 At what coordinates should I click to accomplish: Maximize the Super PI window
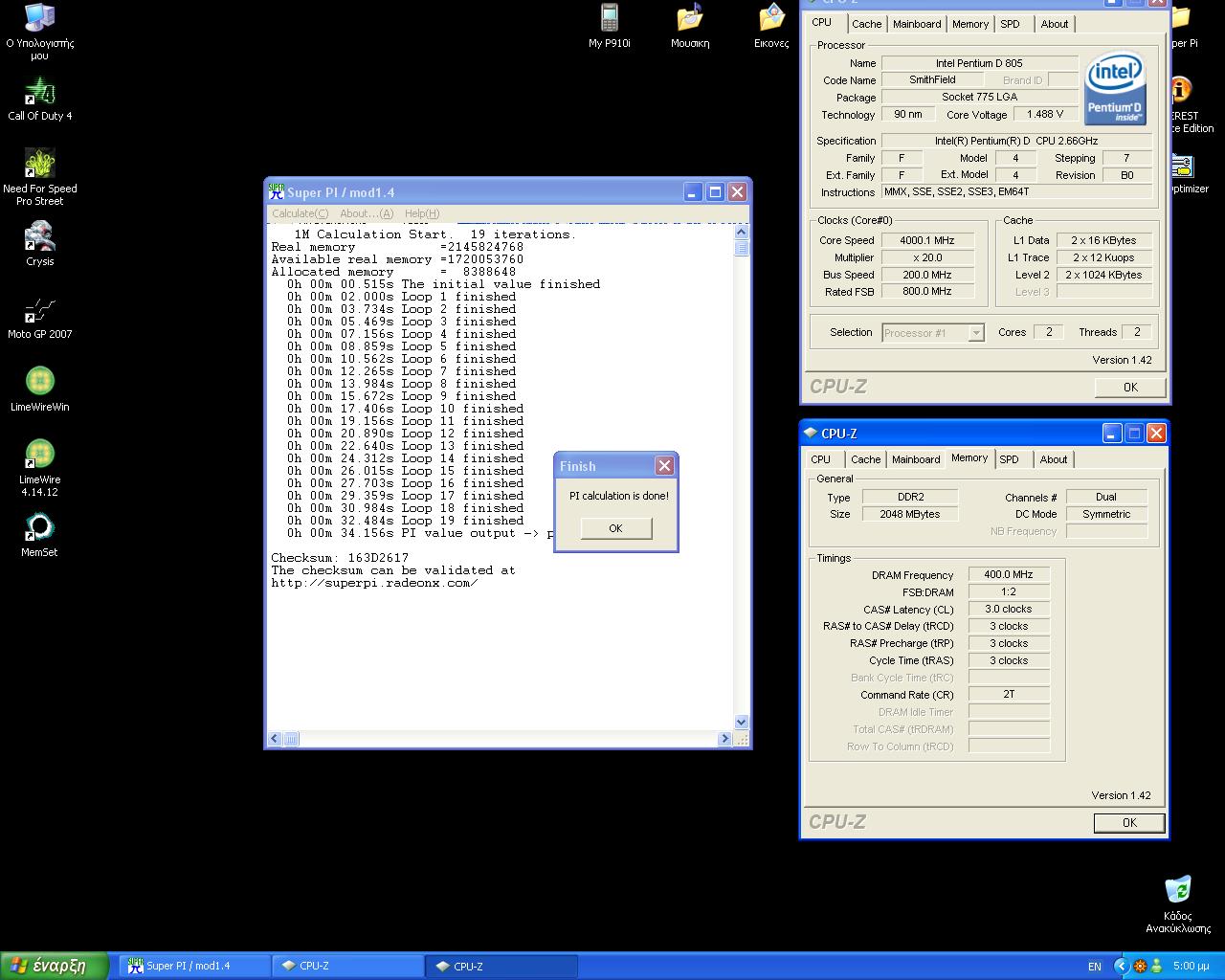715,191
